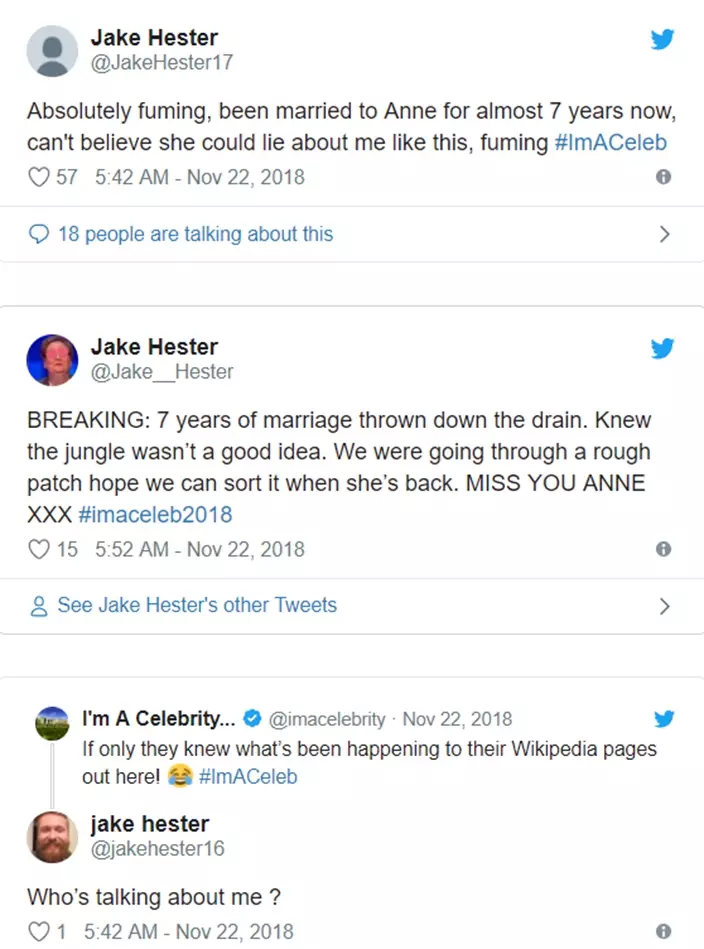Expand chevron next to Jake Hester's other Tweets
This screenshot has width=704, height=949.
coord(664,606)
